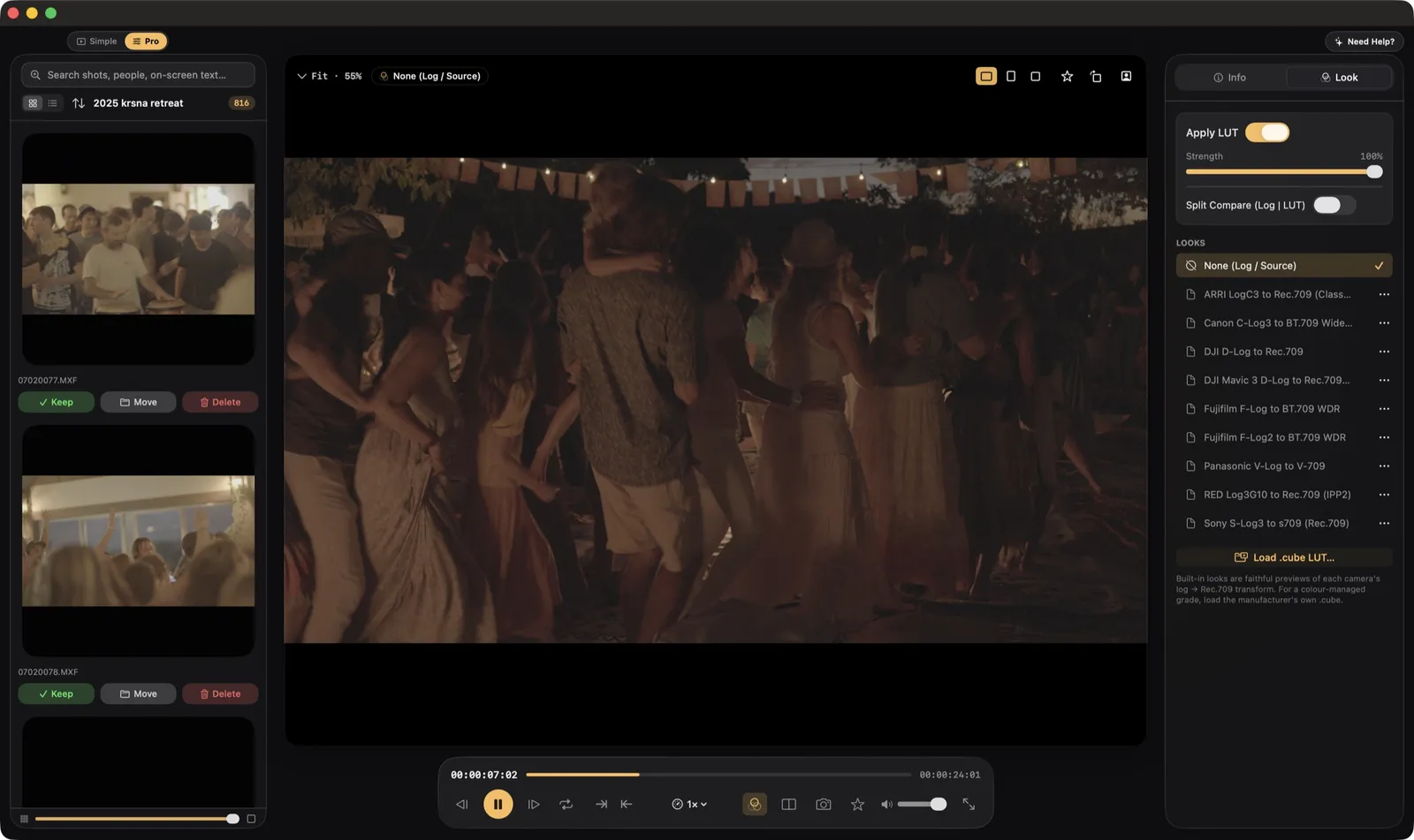Capture a snapshot with camera icon

point(823,804)
